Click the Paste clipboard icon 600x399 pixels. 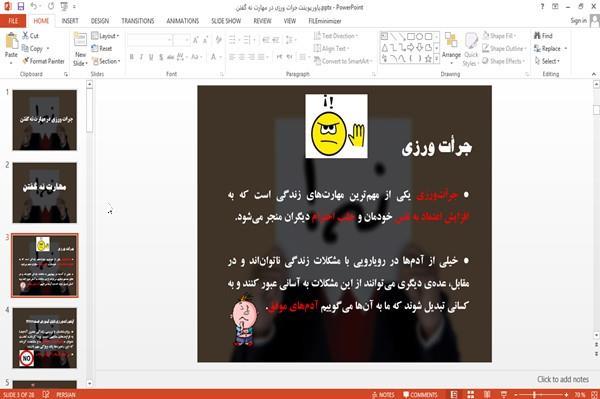[11, 41]
